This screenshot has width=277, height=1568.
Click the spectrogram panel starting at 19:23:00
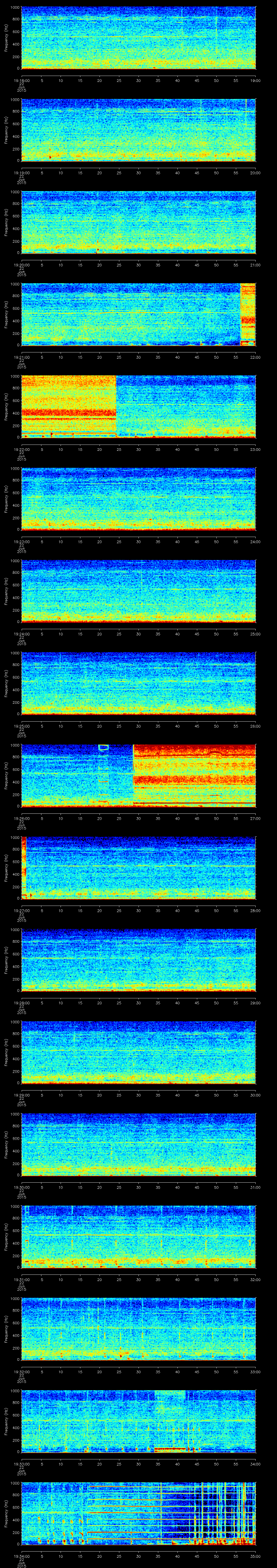coord(139,499)
